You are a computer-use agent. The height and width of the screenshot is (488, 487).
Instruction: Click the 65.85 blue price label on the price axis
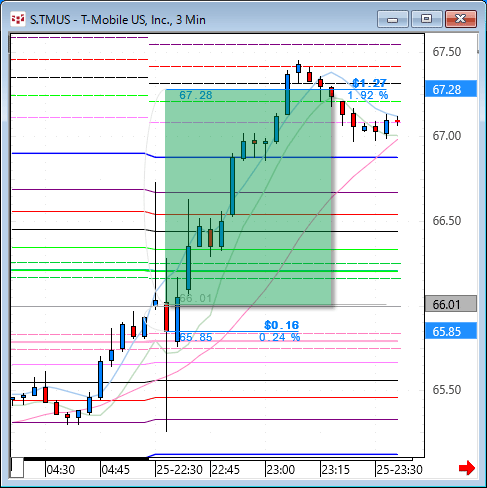click(451, 331)
